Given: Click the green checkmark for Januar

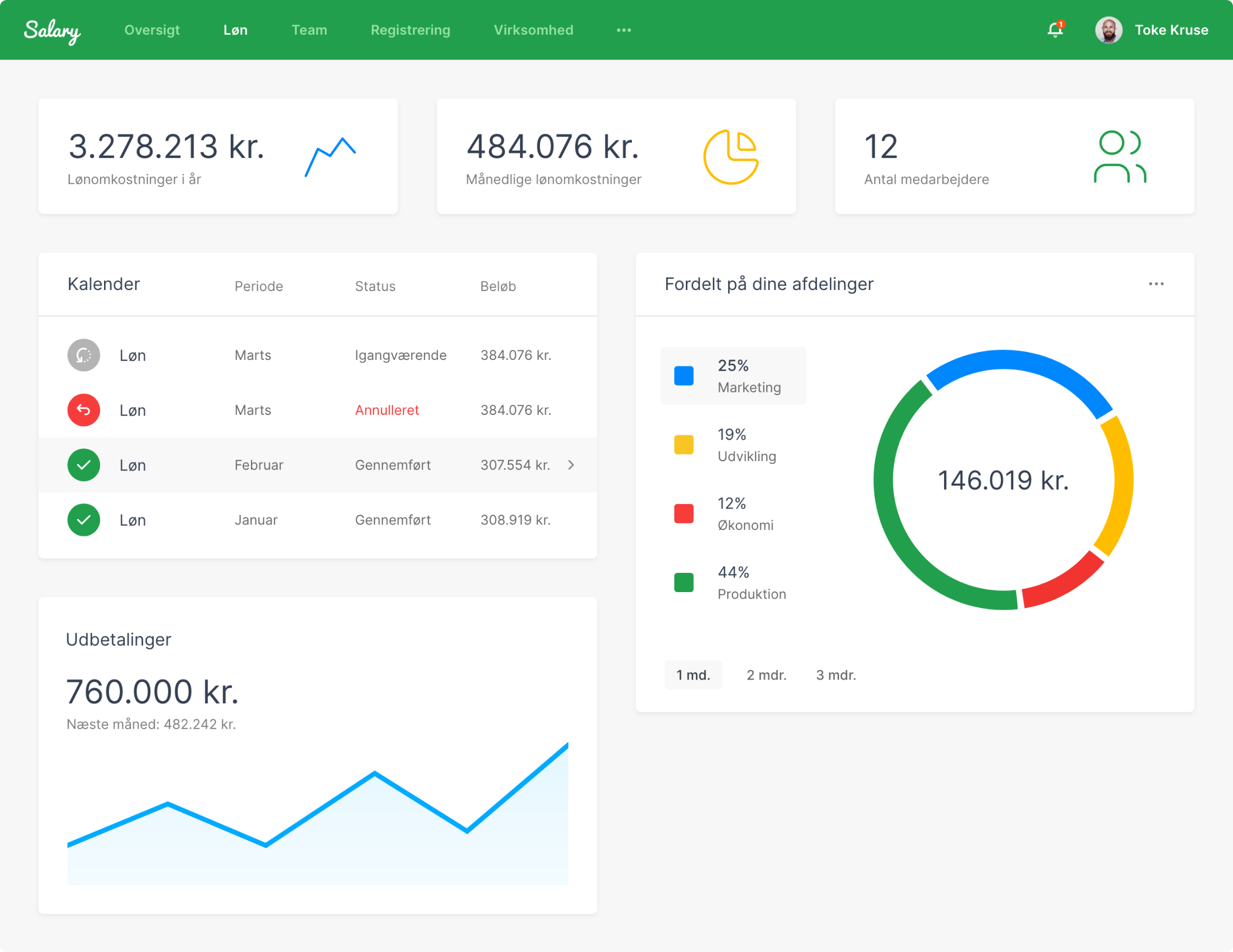Looking at the screenshot, I should click(84, 519).
